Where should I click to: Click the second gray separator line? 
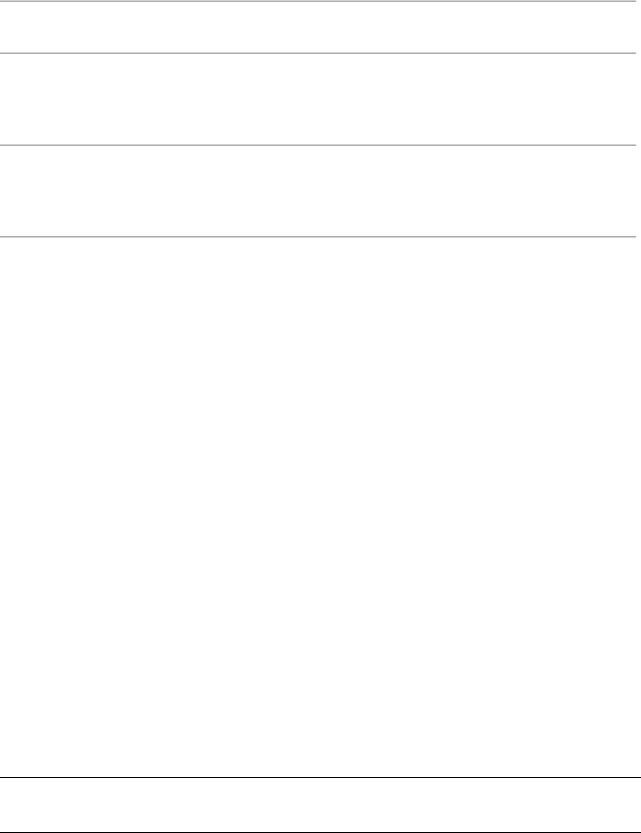point(318,53)
